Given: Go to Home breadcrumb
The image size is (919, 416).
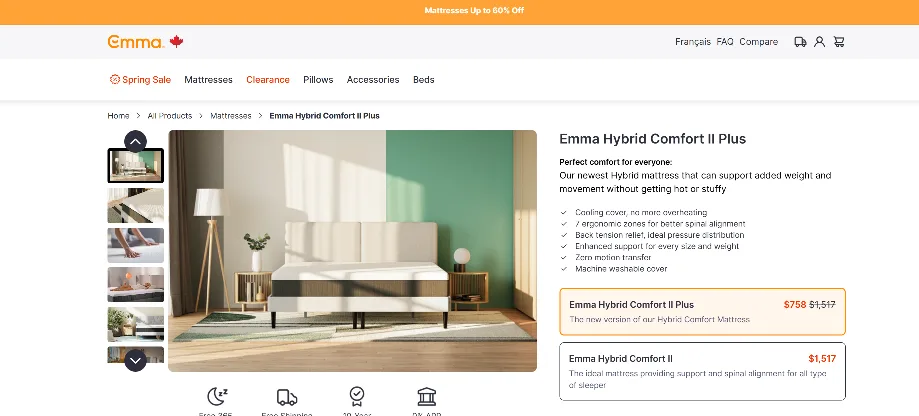Looking at the screenshot, I should click(x=118, y=116).
